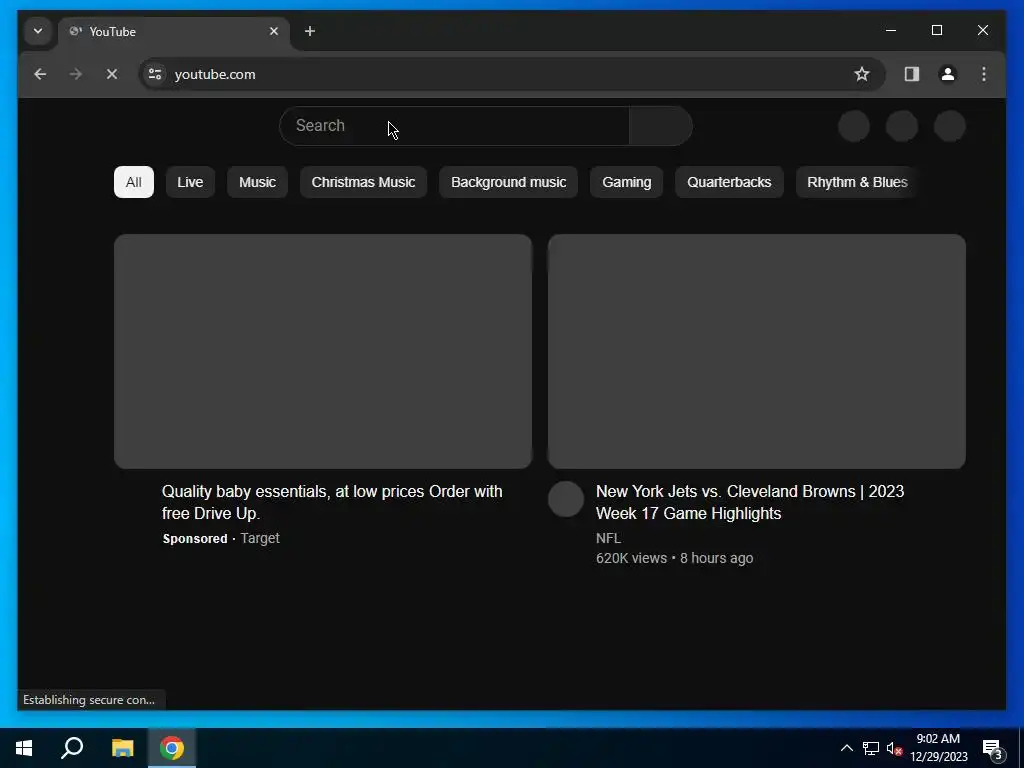Open 'Quality baby essentials' ad title
Viewport: 1024px width, 768px height.
332,502
